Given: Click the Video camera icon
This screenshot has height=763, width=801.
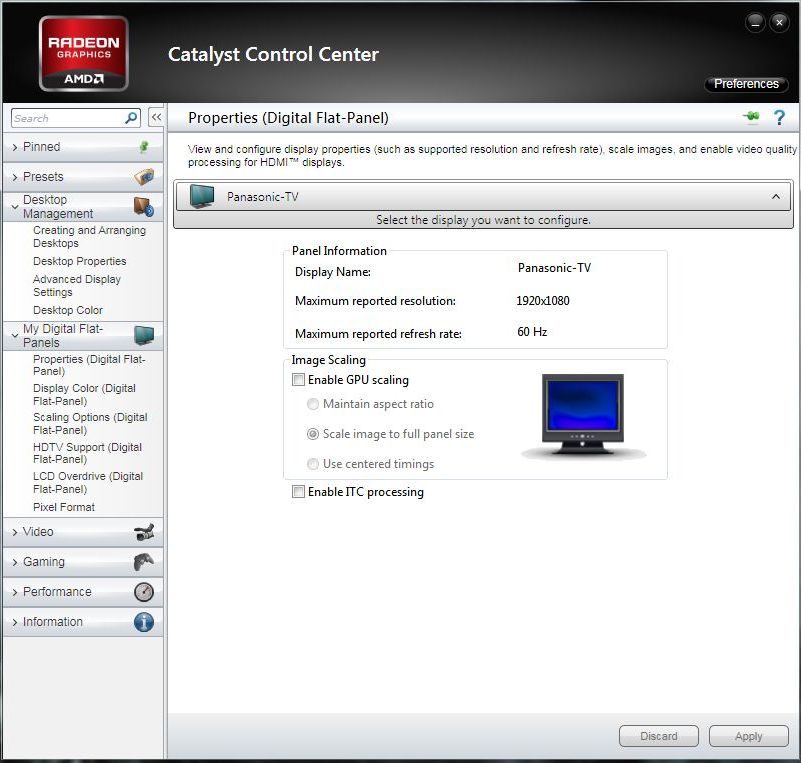Looking at the screenshot, I should click(x=144, y=532).
